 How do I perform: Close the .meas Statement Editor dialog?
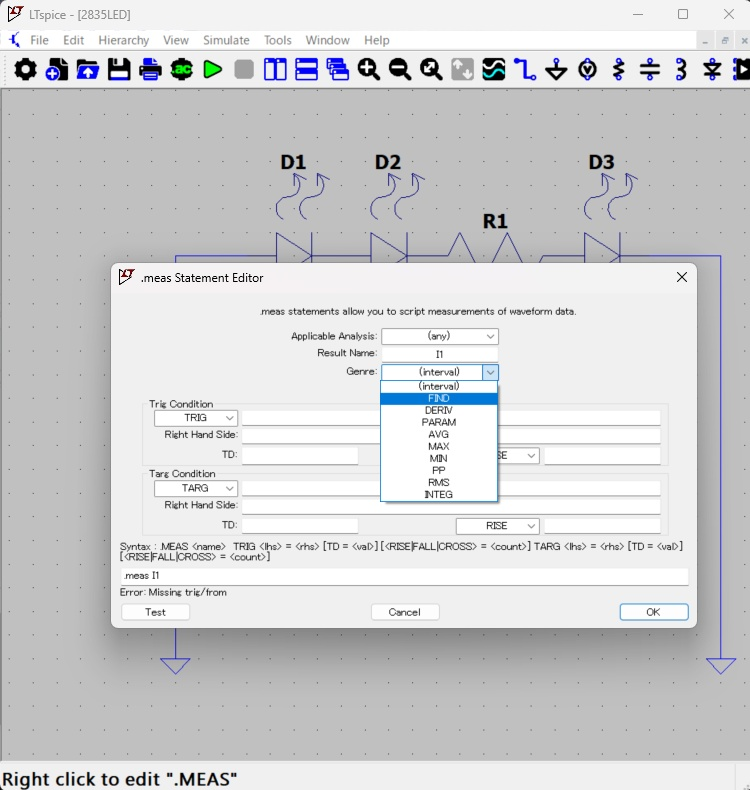click(x=682, y=277)
